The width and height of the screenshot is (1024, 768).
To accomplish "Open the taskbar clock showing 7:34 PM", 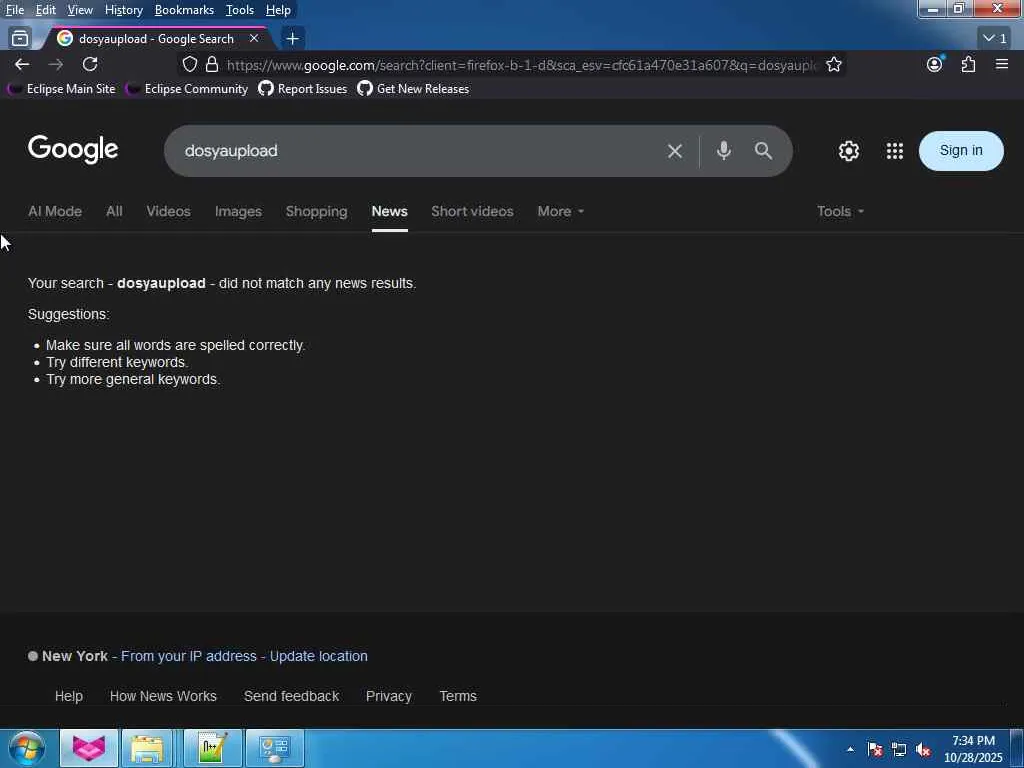I will click(x=973, y=749).
